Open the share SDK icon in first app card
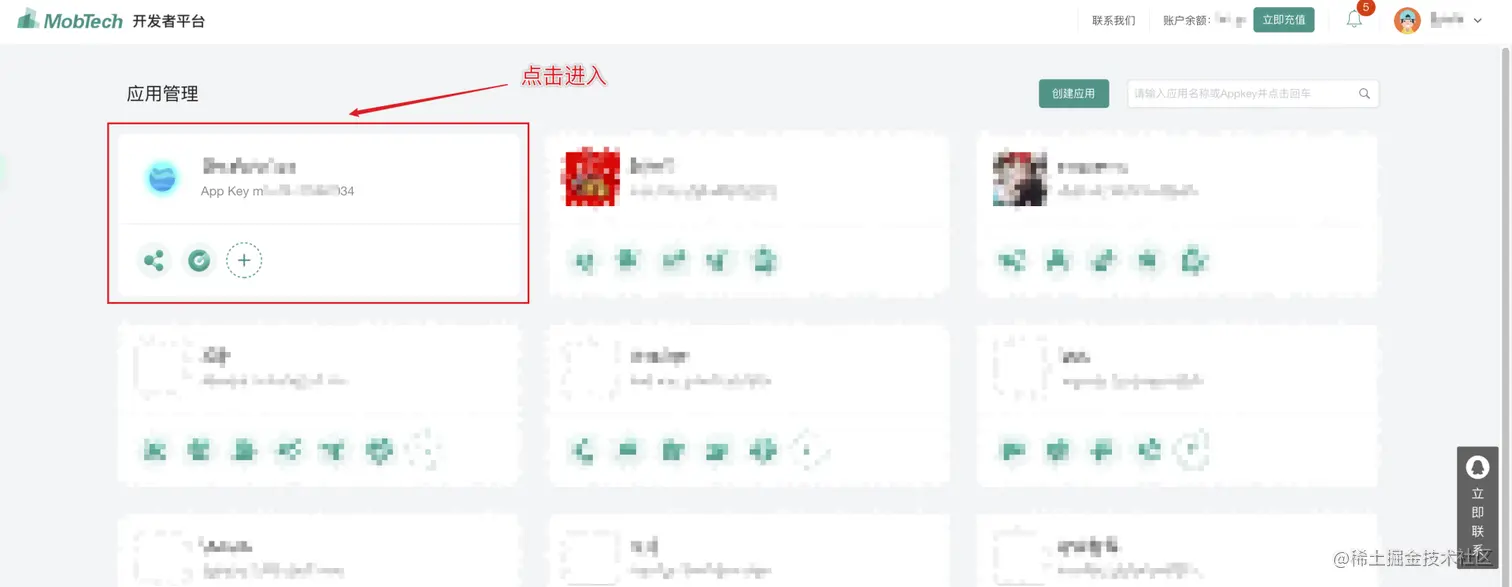Image resolution: width=1512 pixels, height=587 pixels. click(154, 261)
